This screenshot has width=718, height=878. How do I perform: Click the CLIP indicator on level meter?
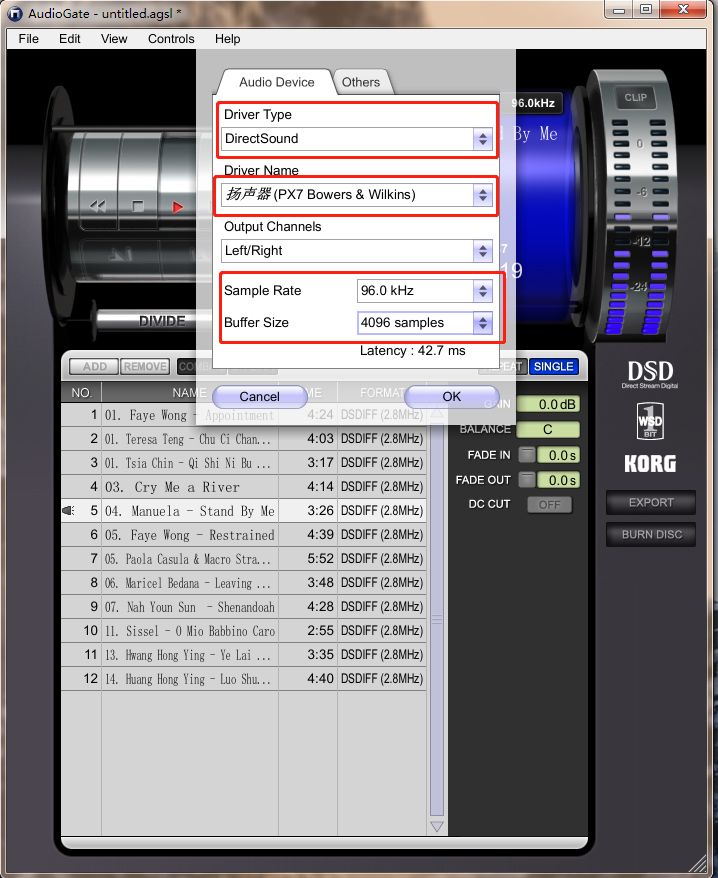coord(636,97)
